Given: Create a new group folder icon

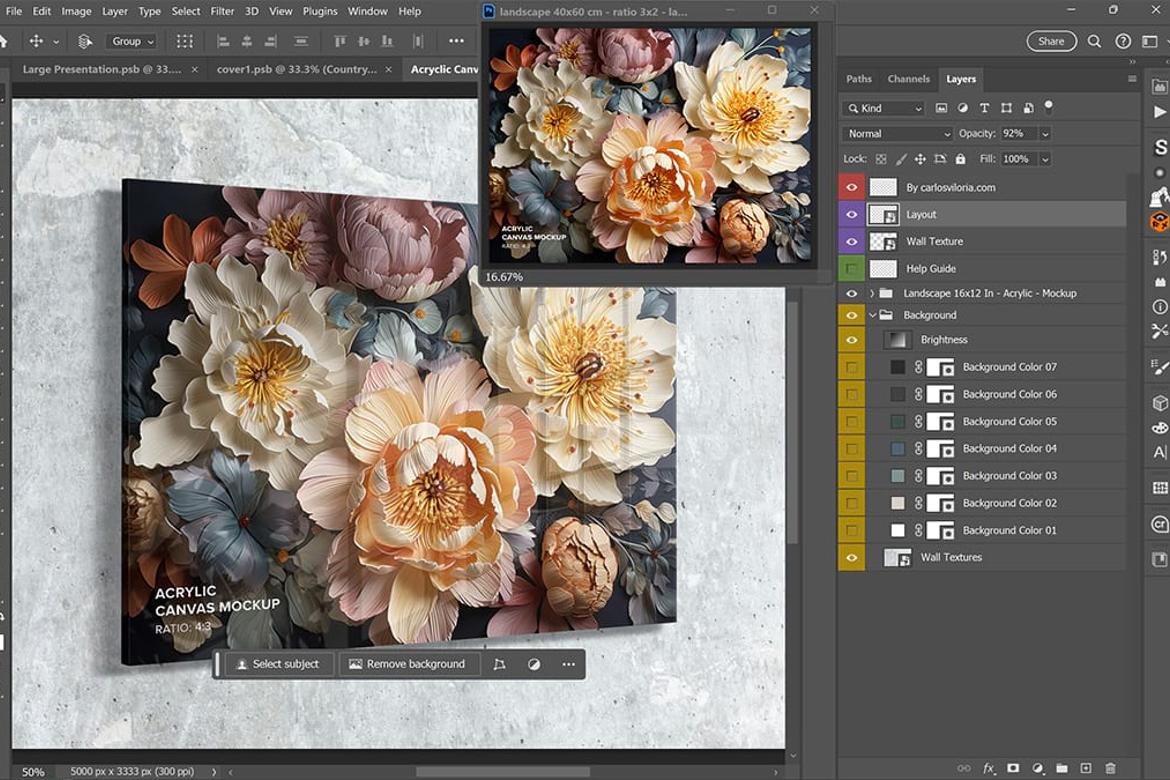Looking at the screenshot, I should 1062,768.
